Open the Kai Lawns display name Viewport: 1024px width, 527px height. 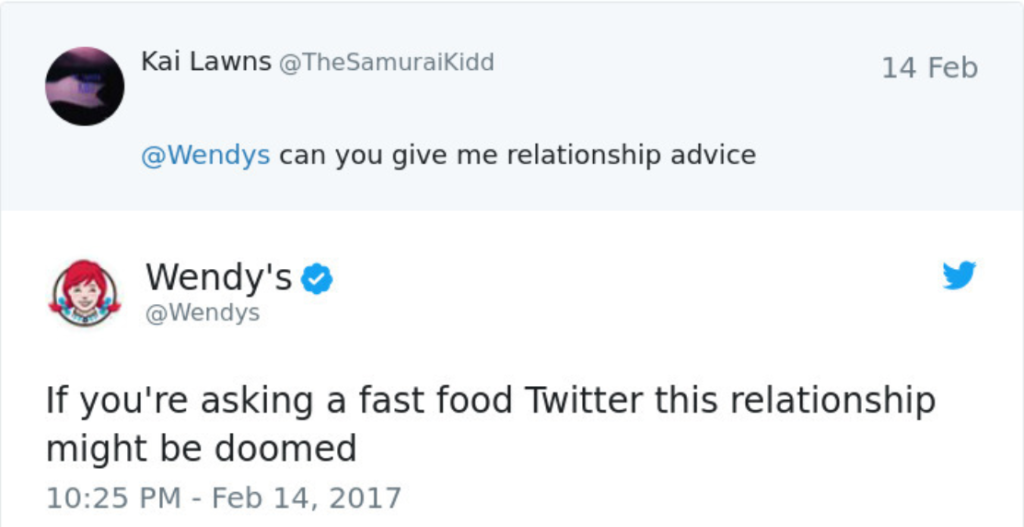click(x=205, y=62)
